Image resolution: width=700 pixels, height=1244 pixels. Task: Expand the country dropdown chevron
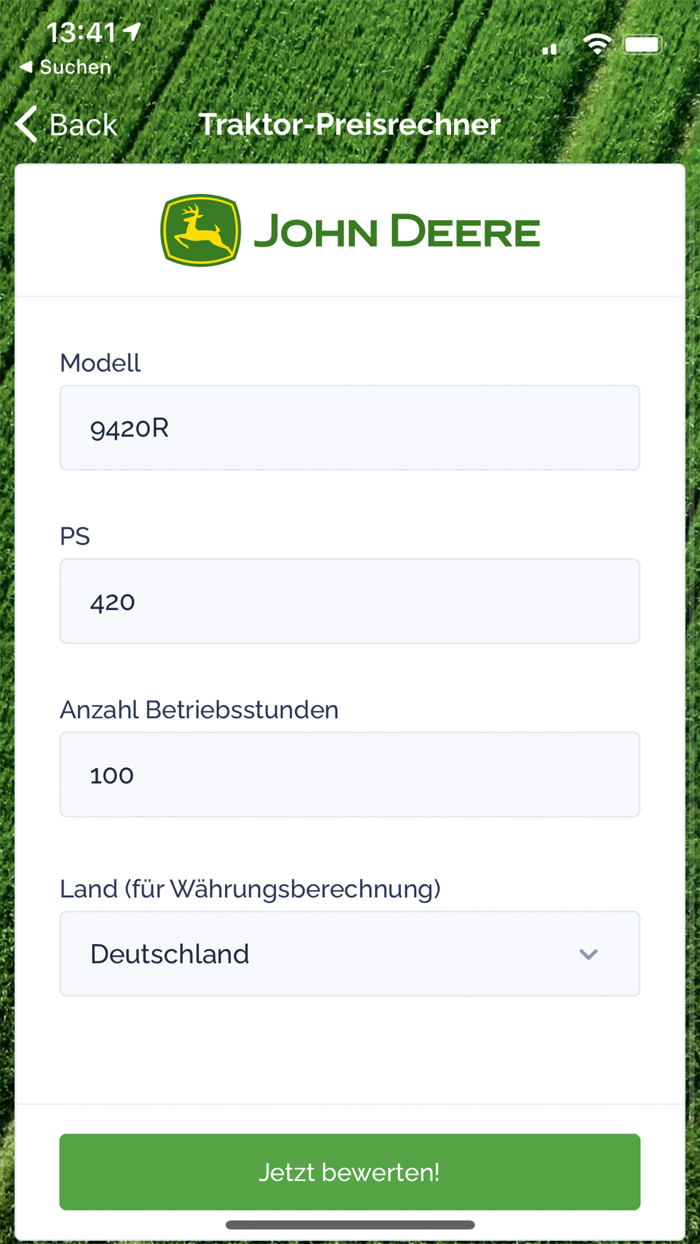pyautogui.click(x=588, y=954)
